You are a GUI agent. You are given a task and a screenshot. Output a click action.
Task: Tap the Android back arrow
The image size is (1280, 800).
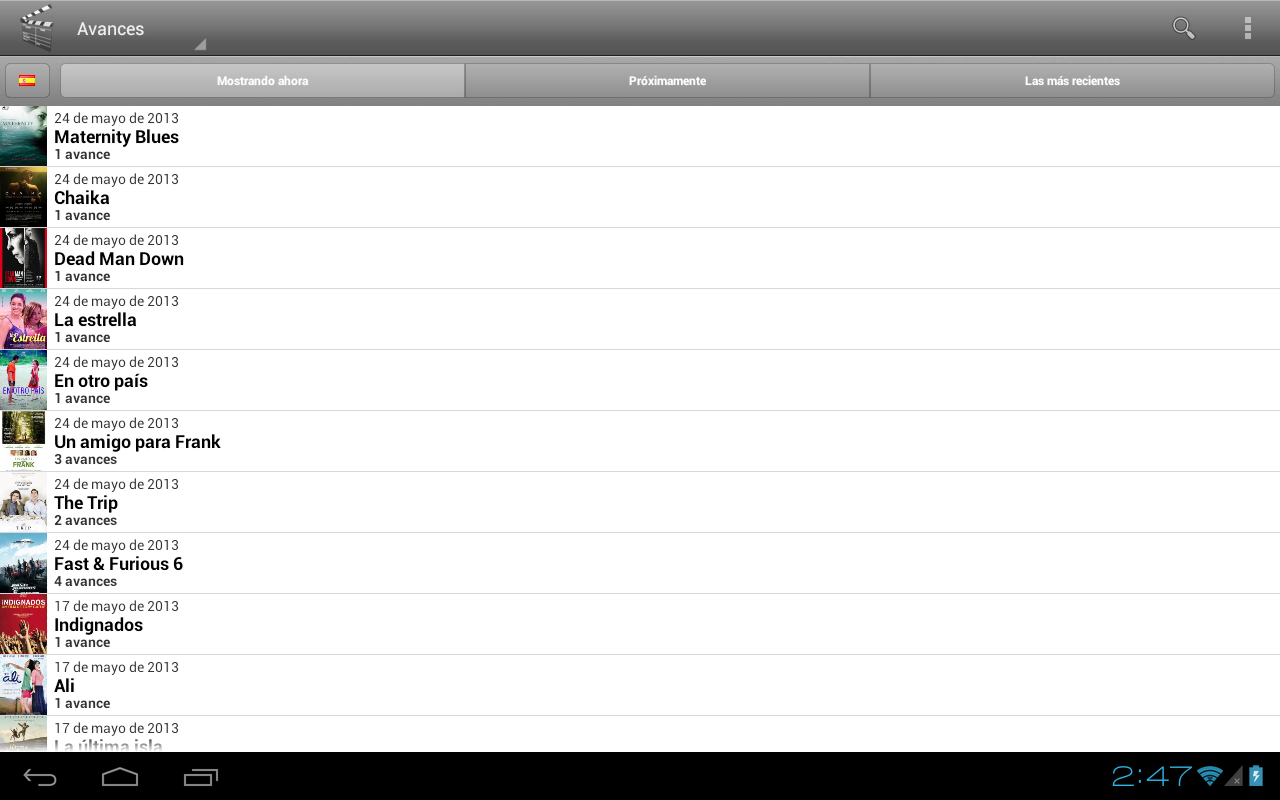coord(40,777)
